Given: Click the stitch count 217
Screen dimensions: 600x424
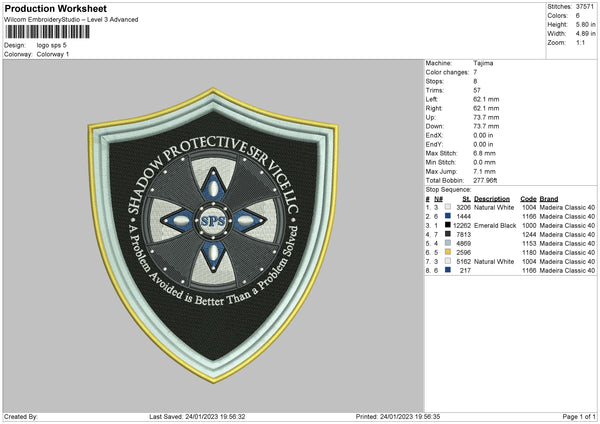Looking at the screenshot, I should point(465,271).
